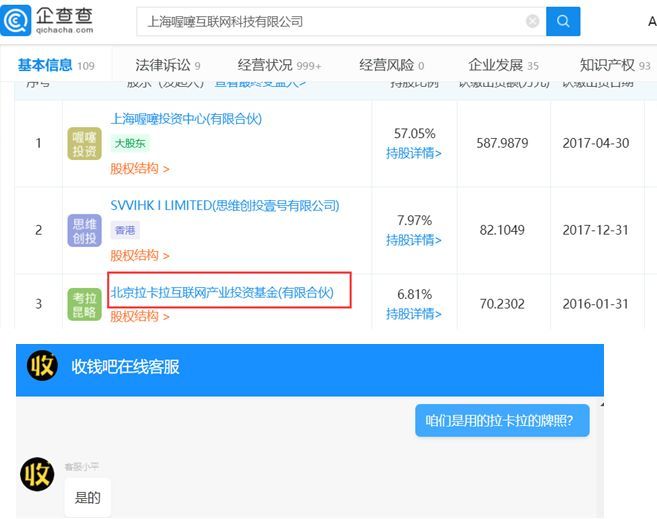The width and height of the screenshot is (657, 519).
Task: Select the date 2017-04-30
Action: (x=596, y=143)
